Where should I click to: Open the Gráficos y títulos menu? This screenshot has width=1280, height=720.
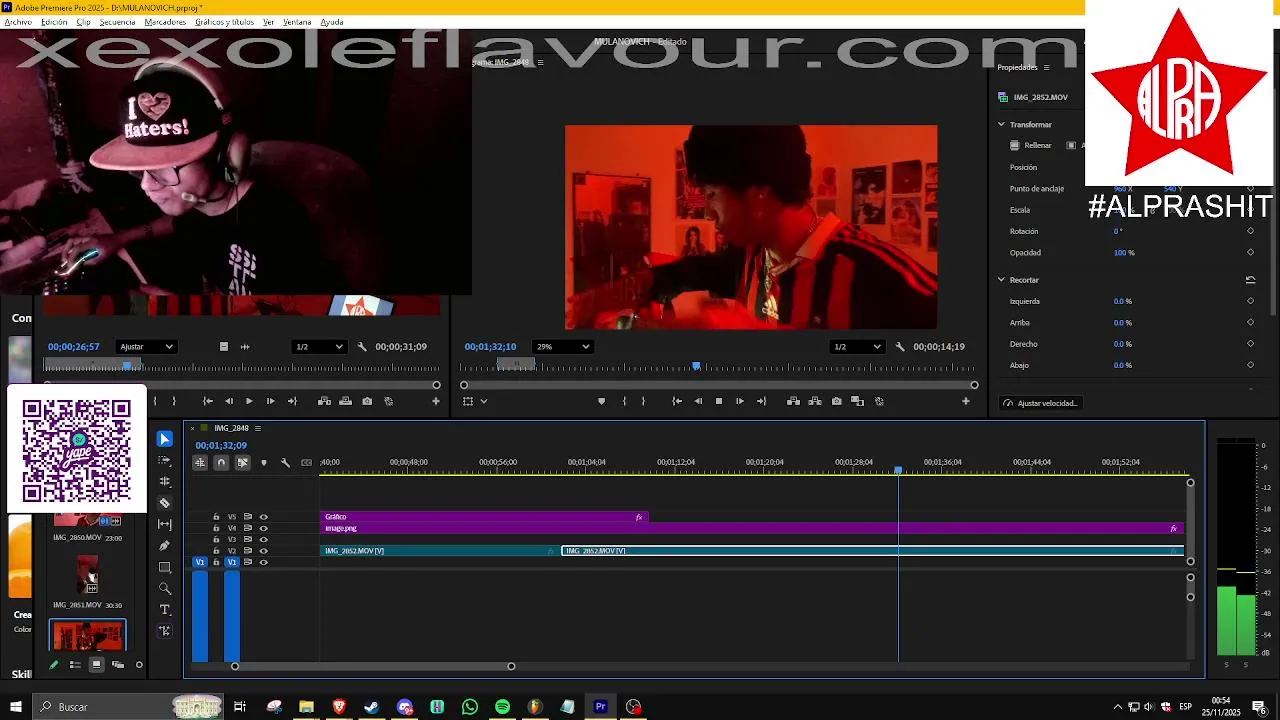tap(224, 22)
